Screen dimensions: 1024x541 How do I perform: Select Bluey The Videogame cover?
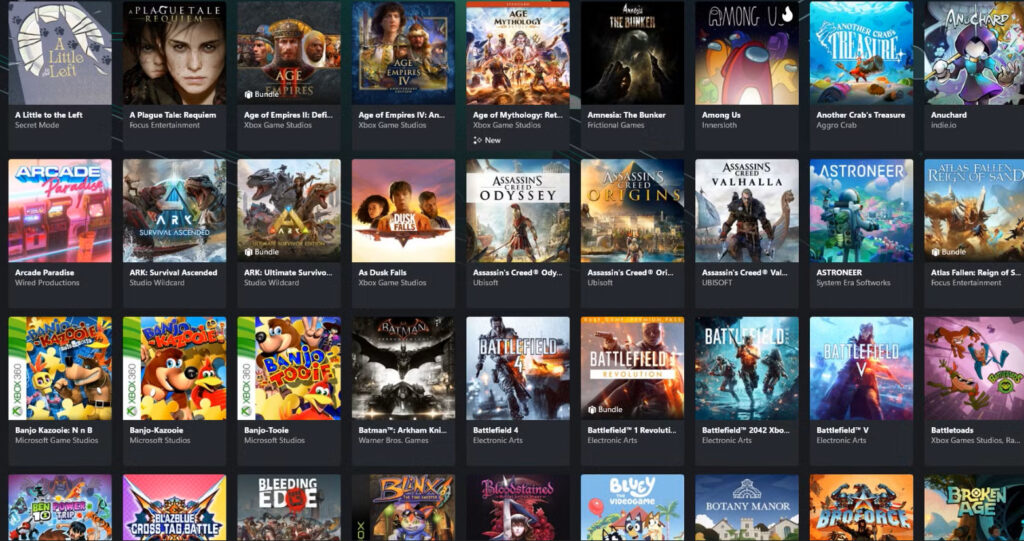click(x=632, y=508)
